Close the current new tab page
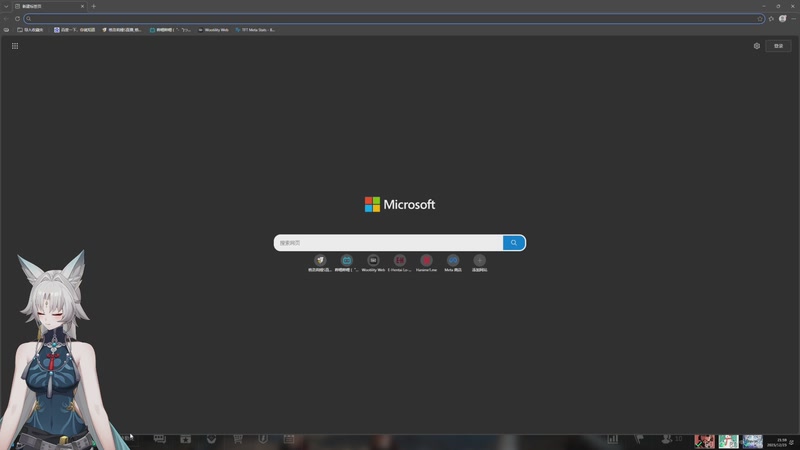 click(x=82, y=6)
